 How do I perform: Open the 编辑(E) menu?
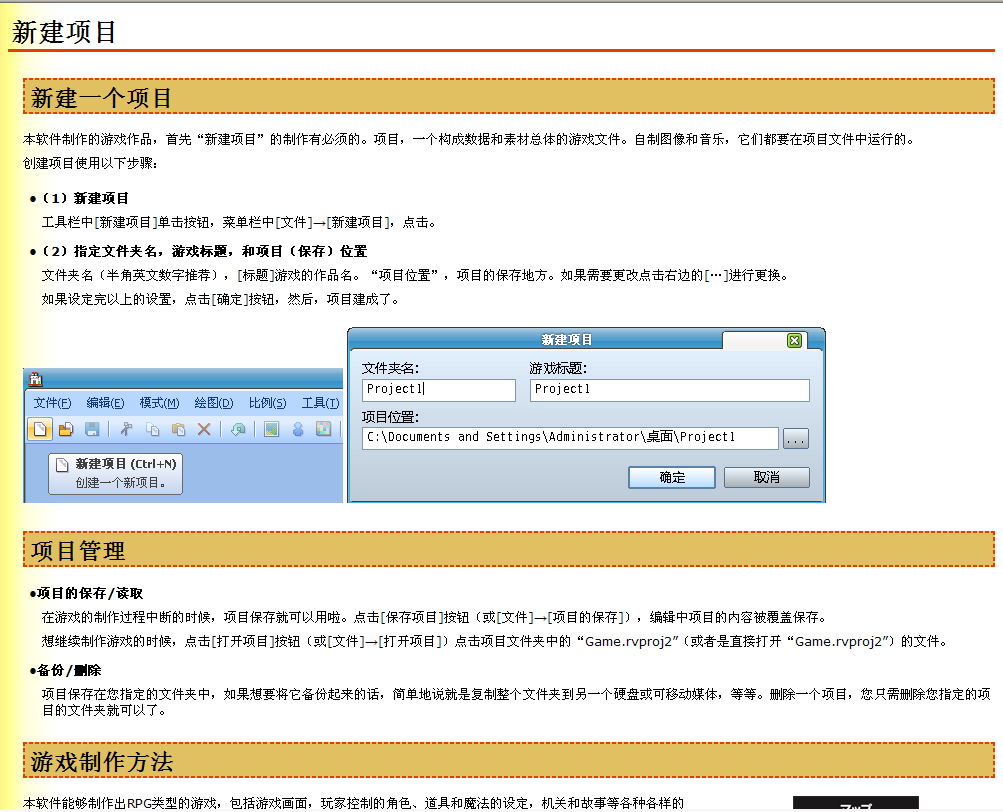(106, 403)
